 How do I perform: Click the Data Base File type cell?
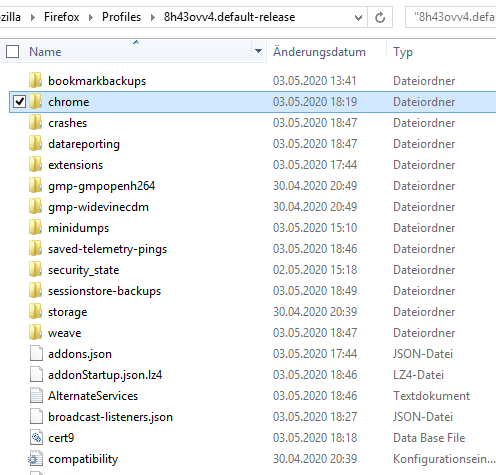[429, 438]
